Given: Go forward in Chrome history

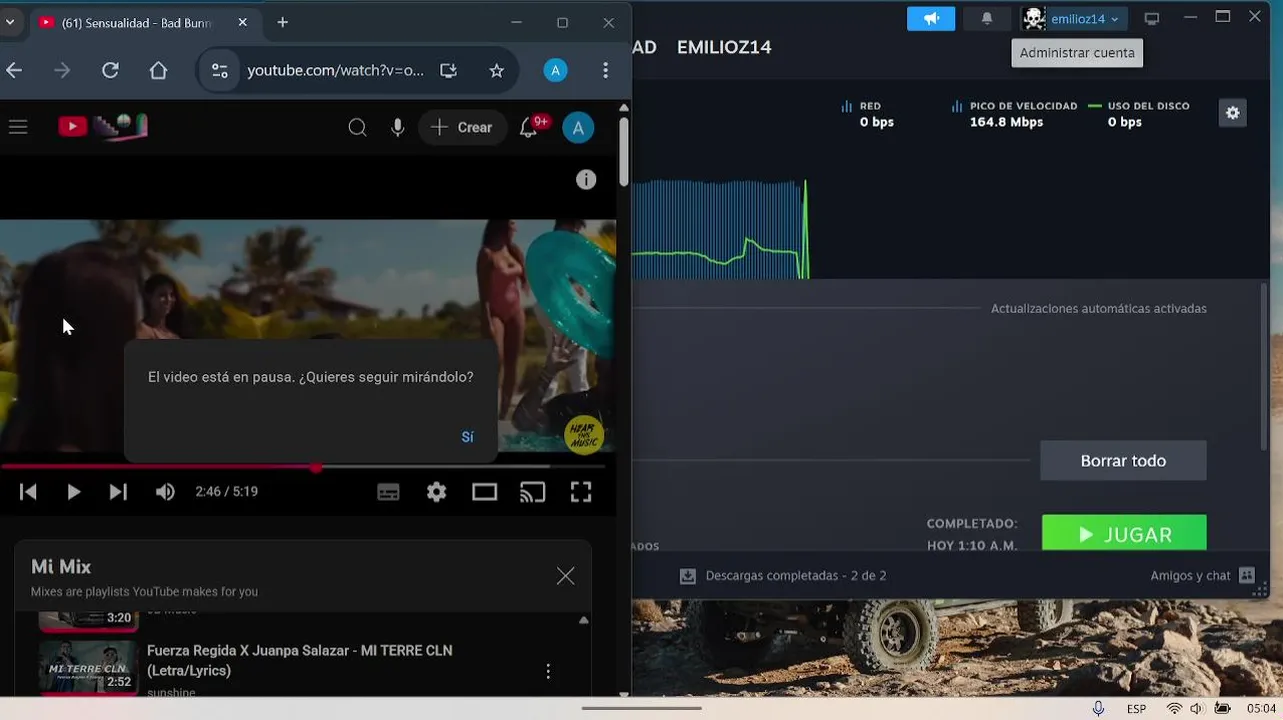Looking at the screenshot, I should [62, 70].
